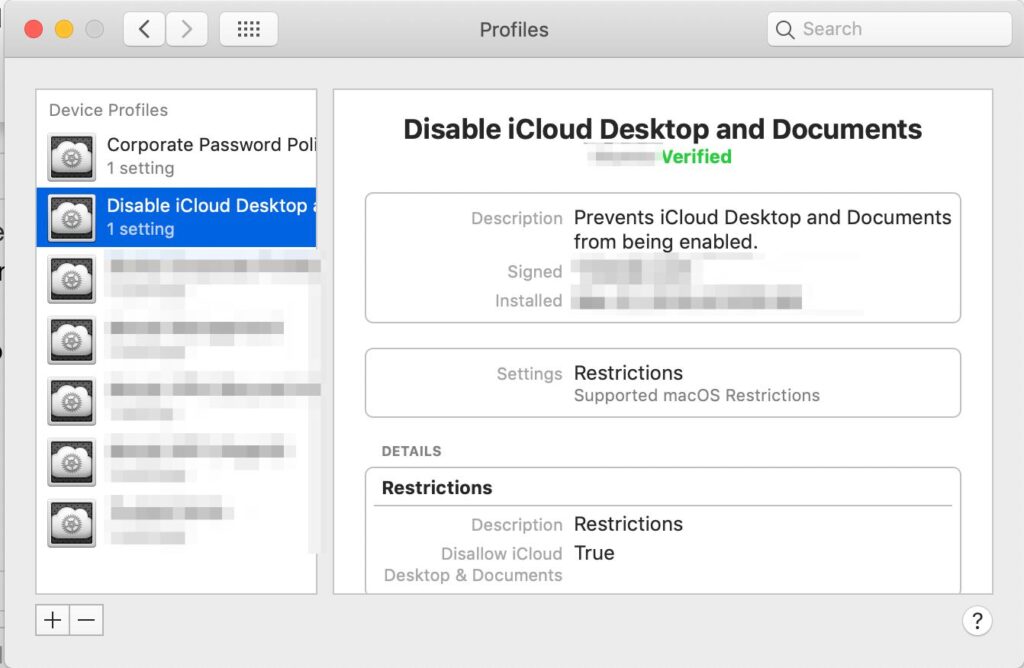
Task: Click the Signed field label
Action: (534, 272)
